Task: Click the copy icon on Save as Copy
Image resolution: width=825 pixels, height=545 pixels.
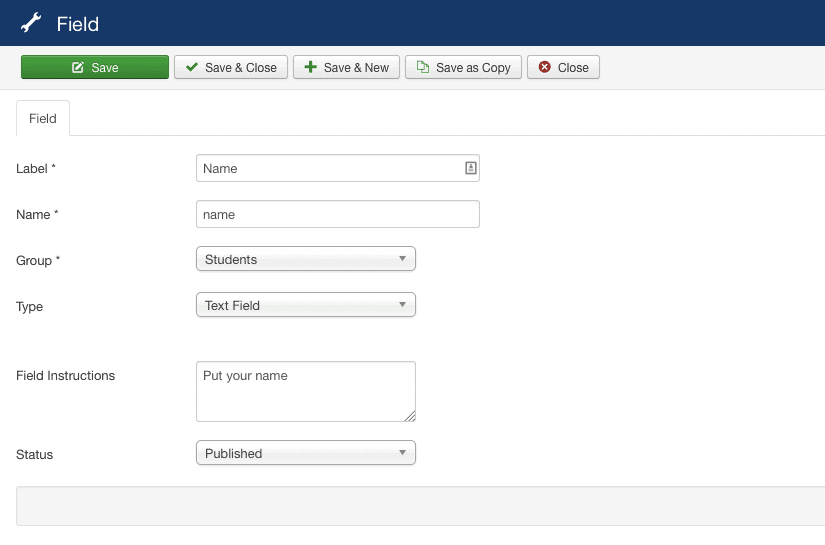Action: 423,68
